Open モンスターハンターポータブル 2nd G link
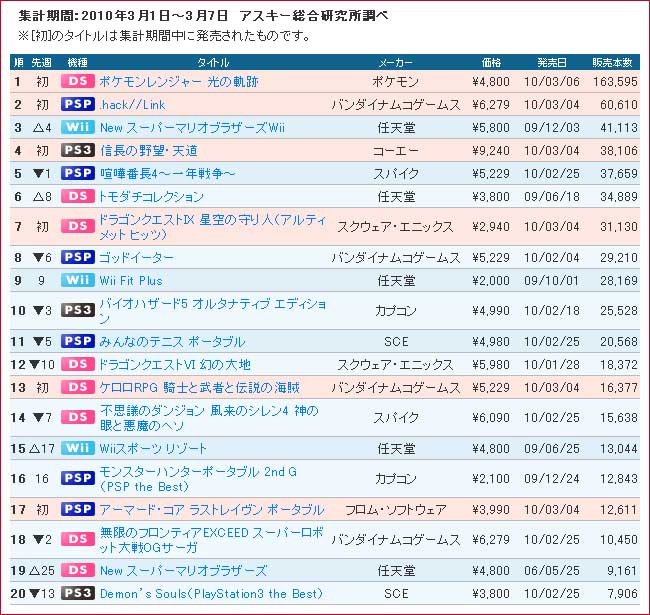Image resolution: width=650 pixels, height=615 pixels. pos(198,479)
